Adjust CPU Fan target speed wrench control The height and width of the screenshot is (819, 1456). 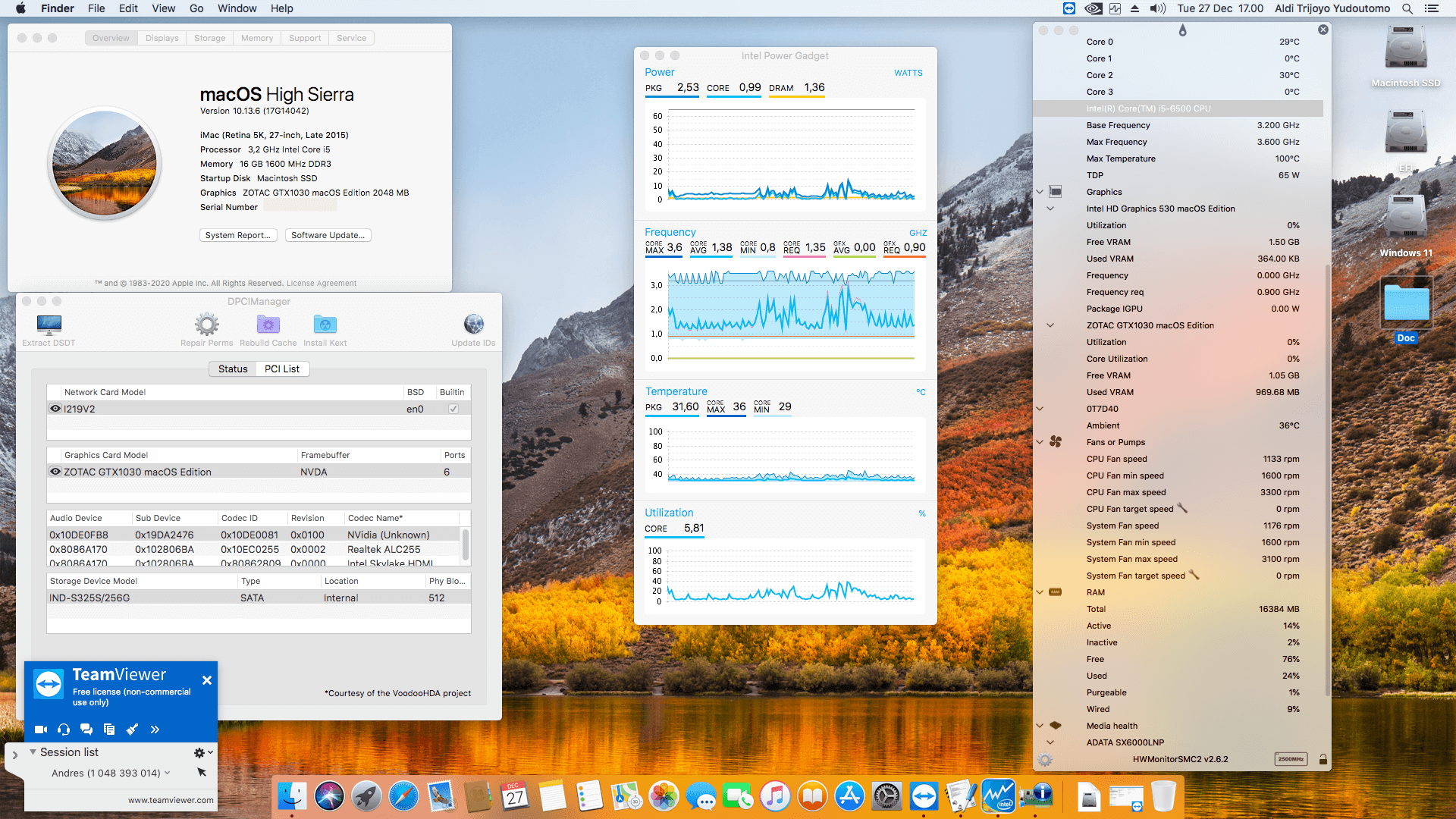tap(1181, 509)
